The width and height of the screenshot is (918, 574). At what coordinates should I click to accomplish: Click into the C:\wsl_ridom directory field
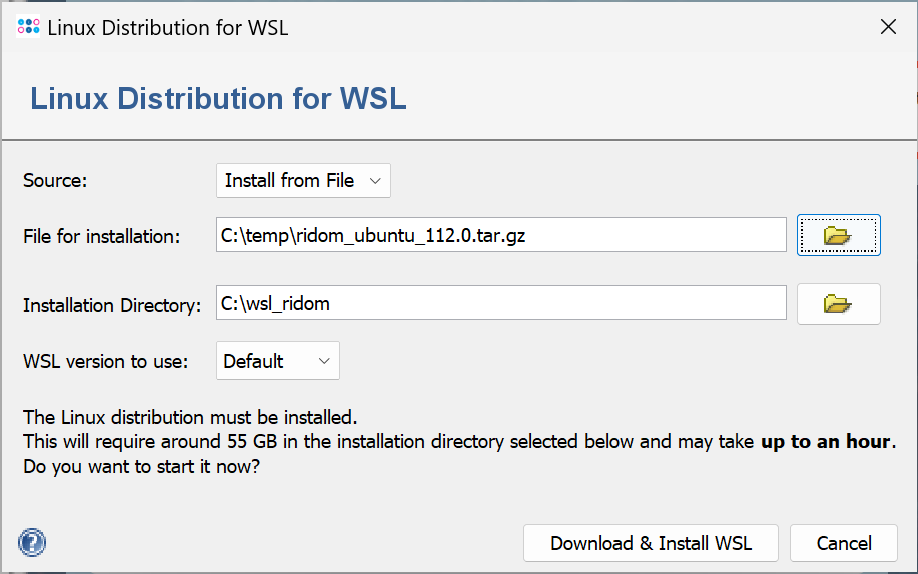click(501, 303)
